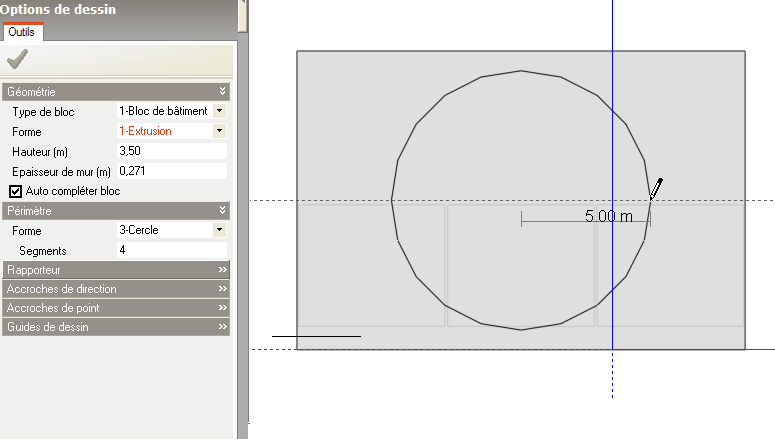Expand the Rapporteur section
775x440 pixels.
(x=223, y=270)
